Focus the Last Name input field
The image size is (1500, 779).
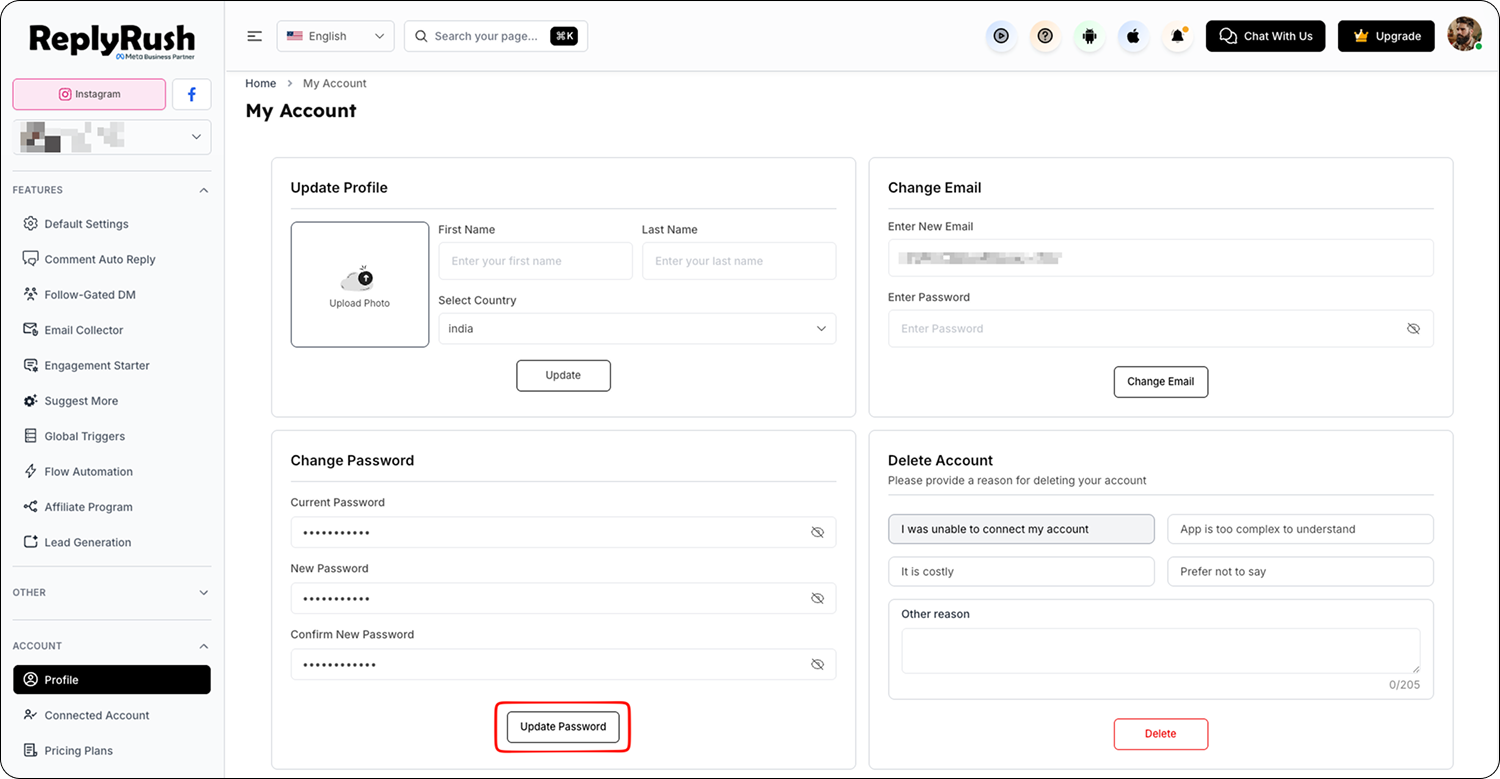[x=739, y=261]
